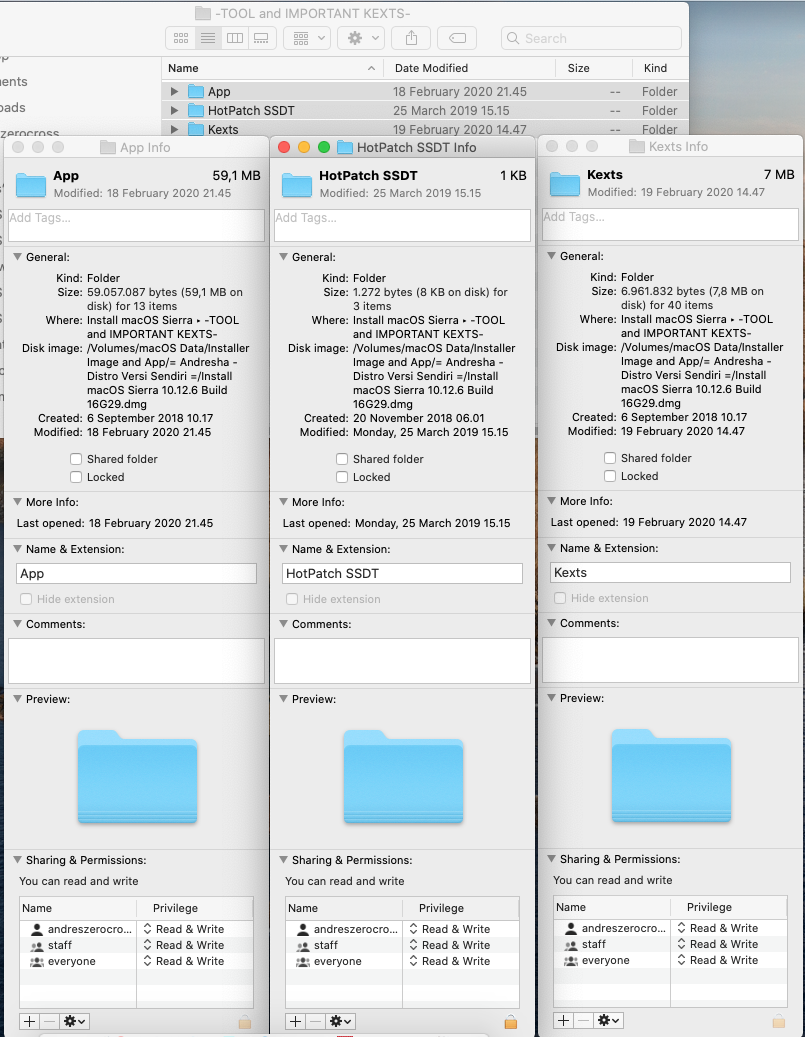Sort files by Name column header
The width and height of the screenshot is (805, 1037).
click(x=270, y=68)
